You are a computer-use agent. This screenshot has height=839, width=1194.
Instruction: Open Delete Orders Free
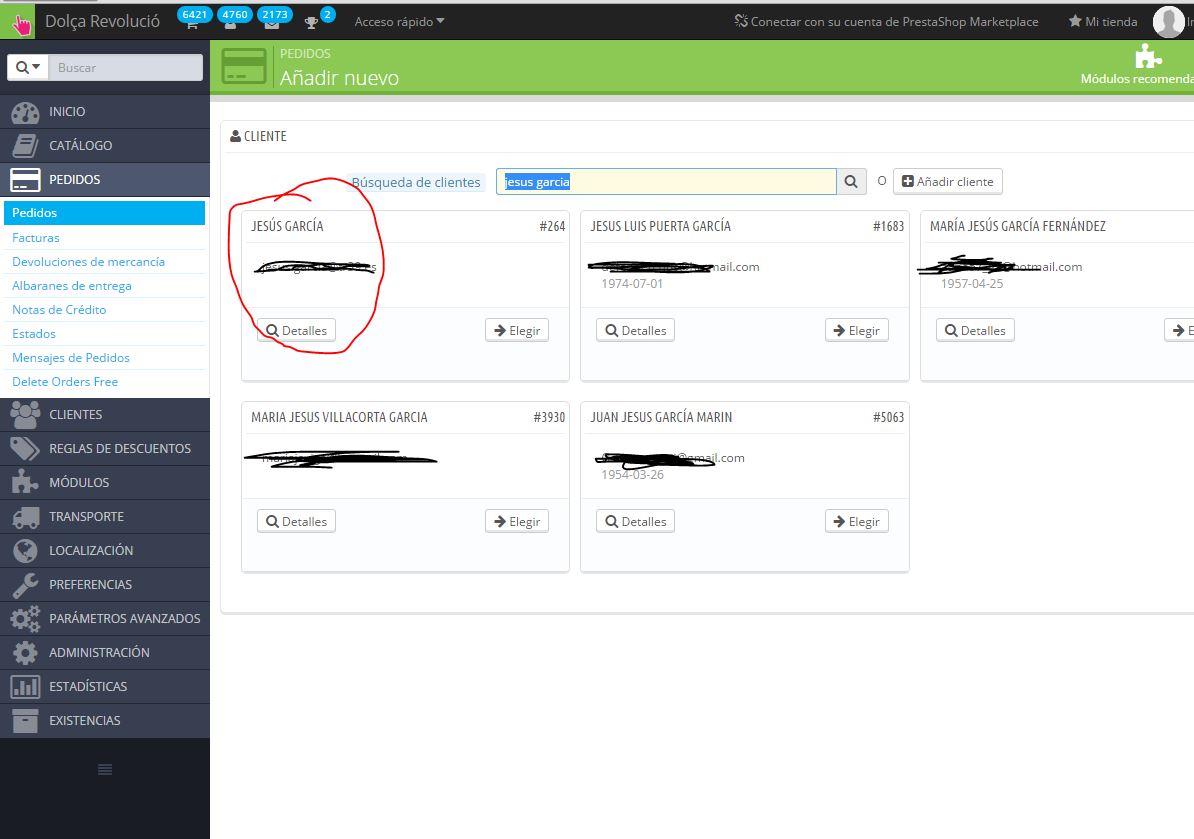(65, 381)
